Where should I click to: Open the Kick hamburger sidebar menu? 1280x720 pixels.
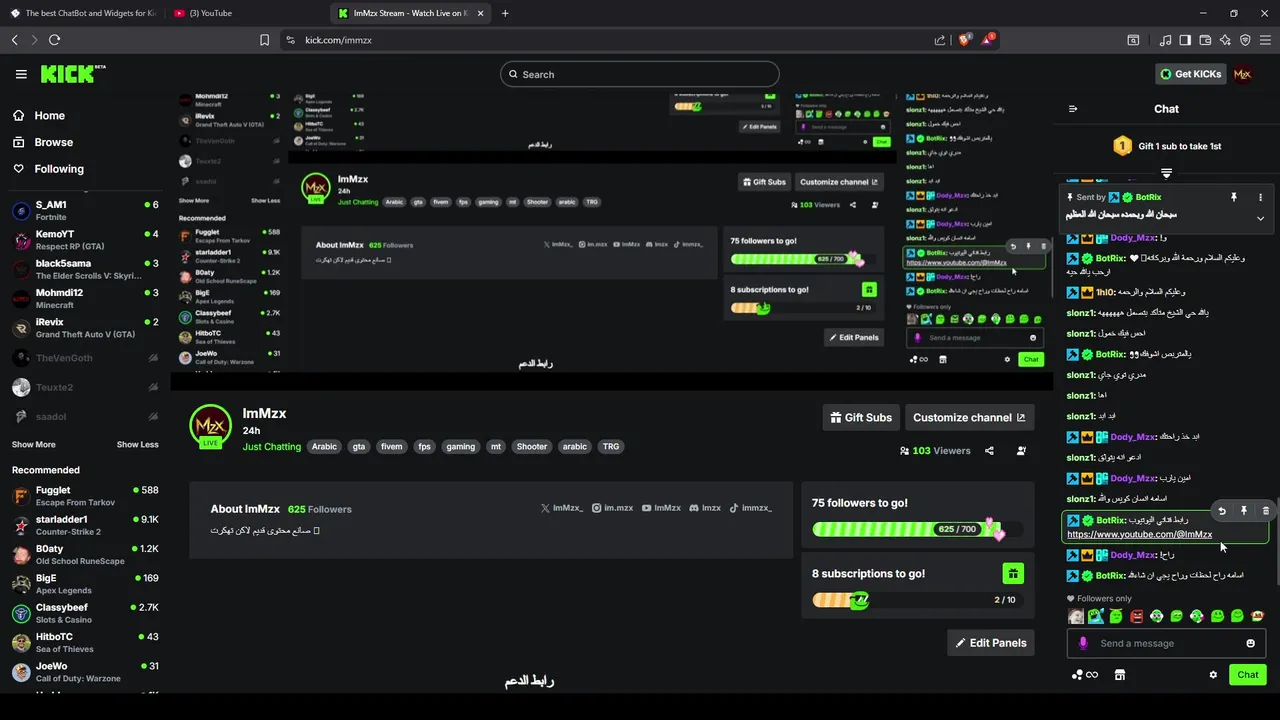coord(21,74)
